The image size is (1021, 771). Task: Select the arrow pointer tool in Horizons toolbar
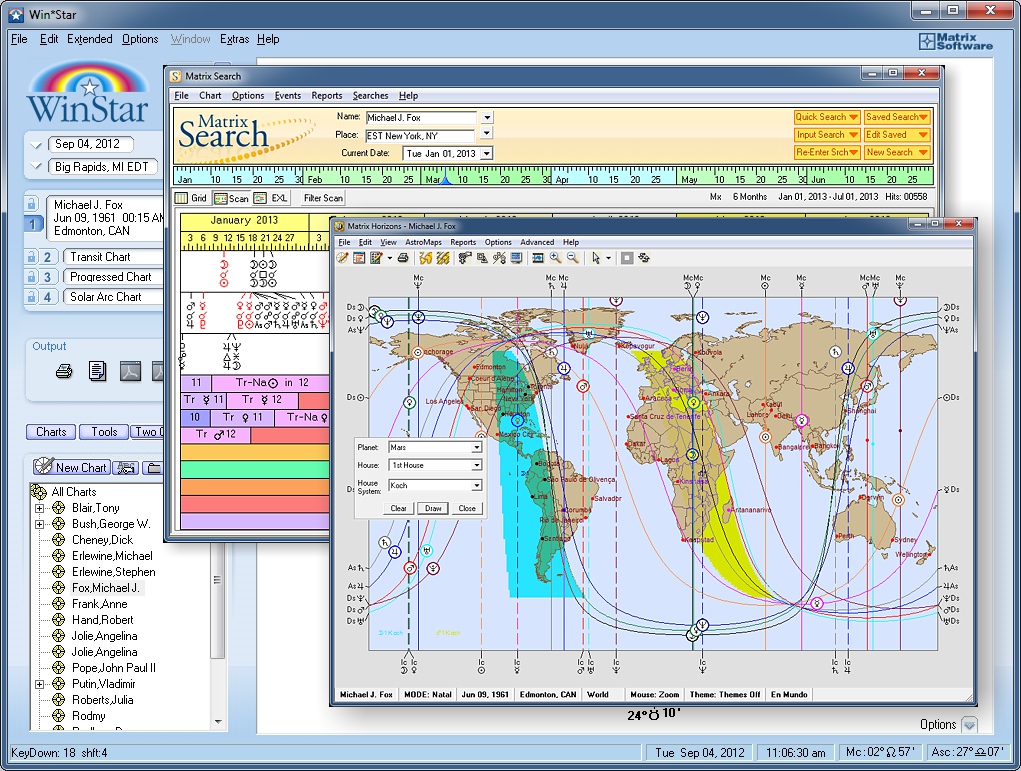[595, 258]
